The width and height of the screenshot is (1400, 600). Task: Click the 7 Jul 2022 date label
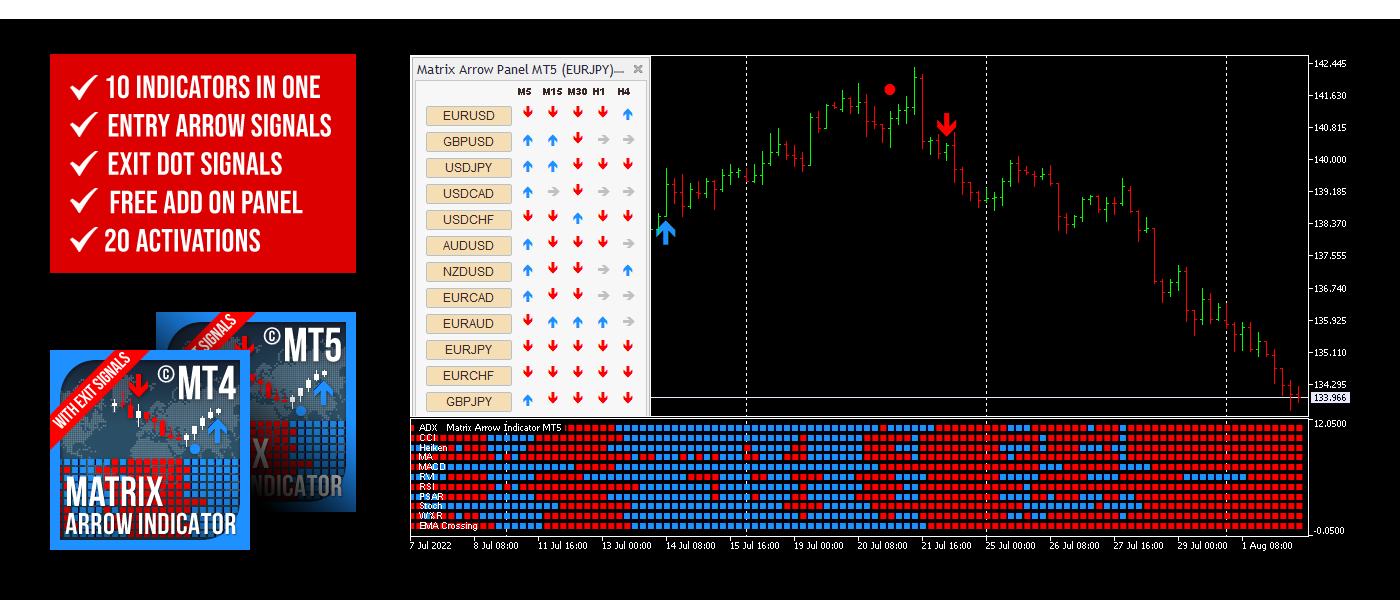(431, 546)
